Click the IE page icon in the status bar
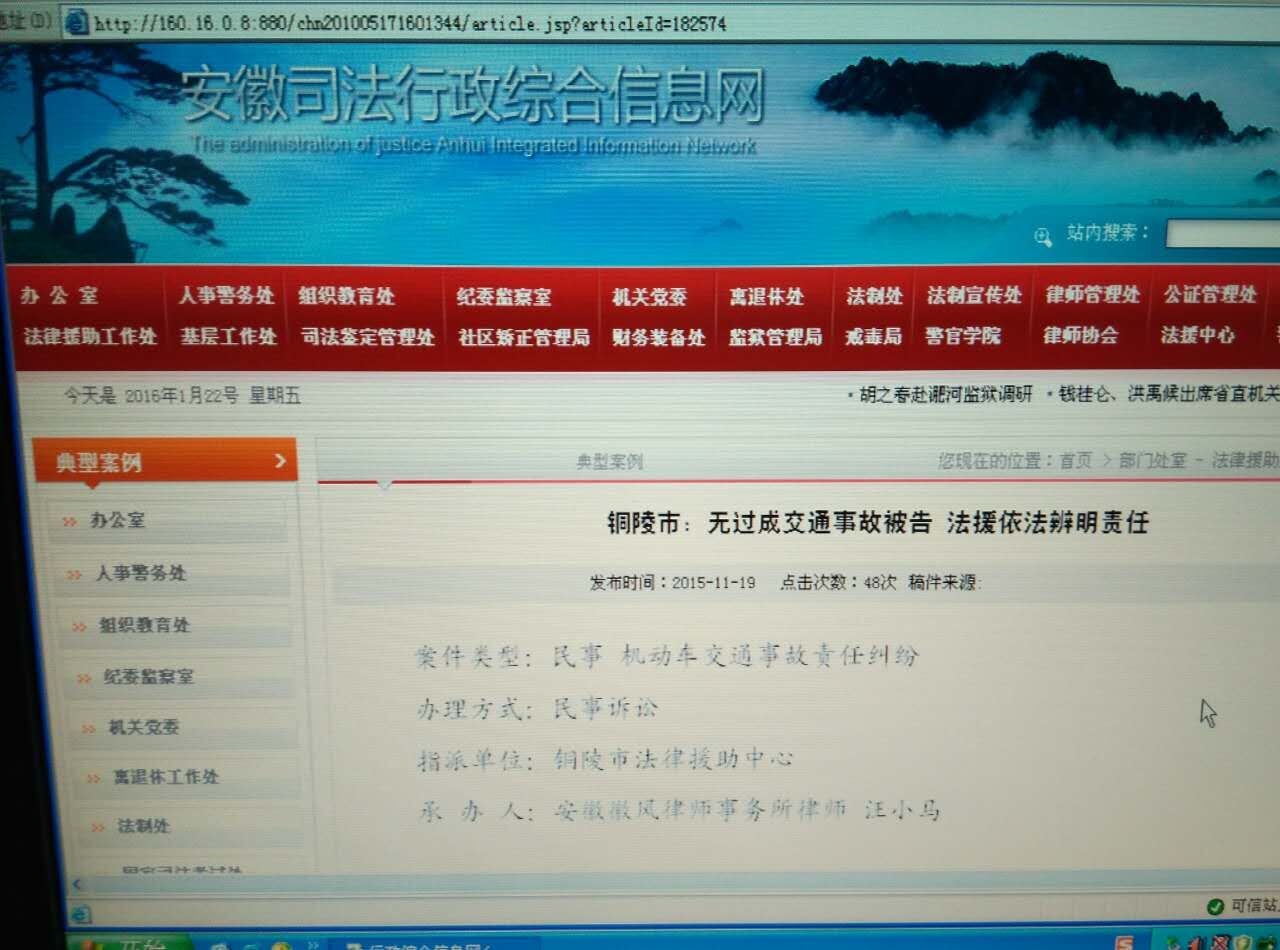 click(81, 914)
